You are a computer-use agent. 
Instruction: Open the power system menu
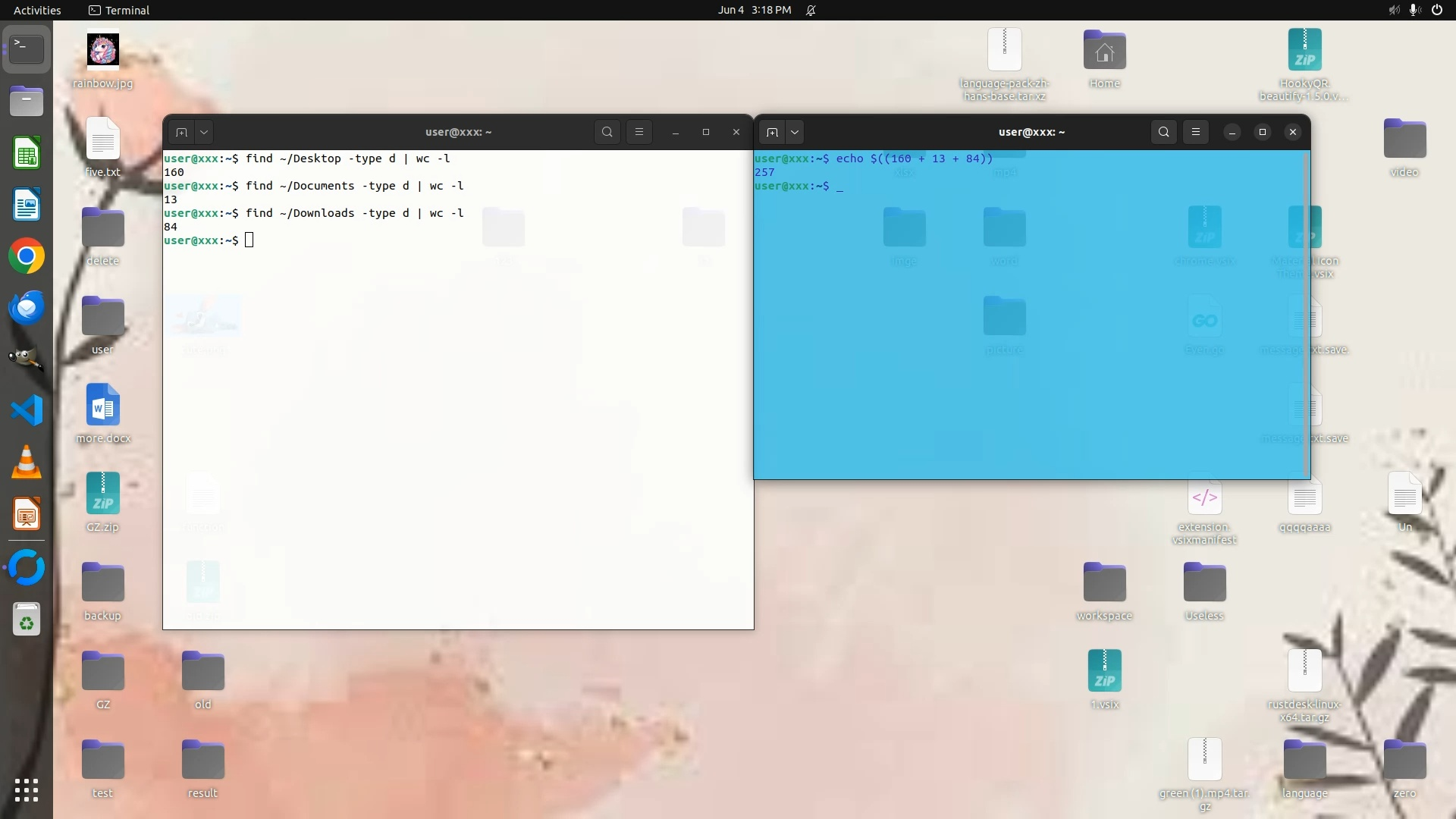pos(1437,10)
